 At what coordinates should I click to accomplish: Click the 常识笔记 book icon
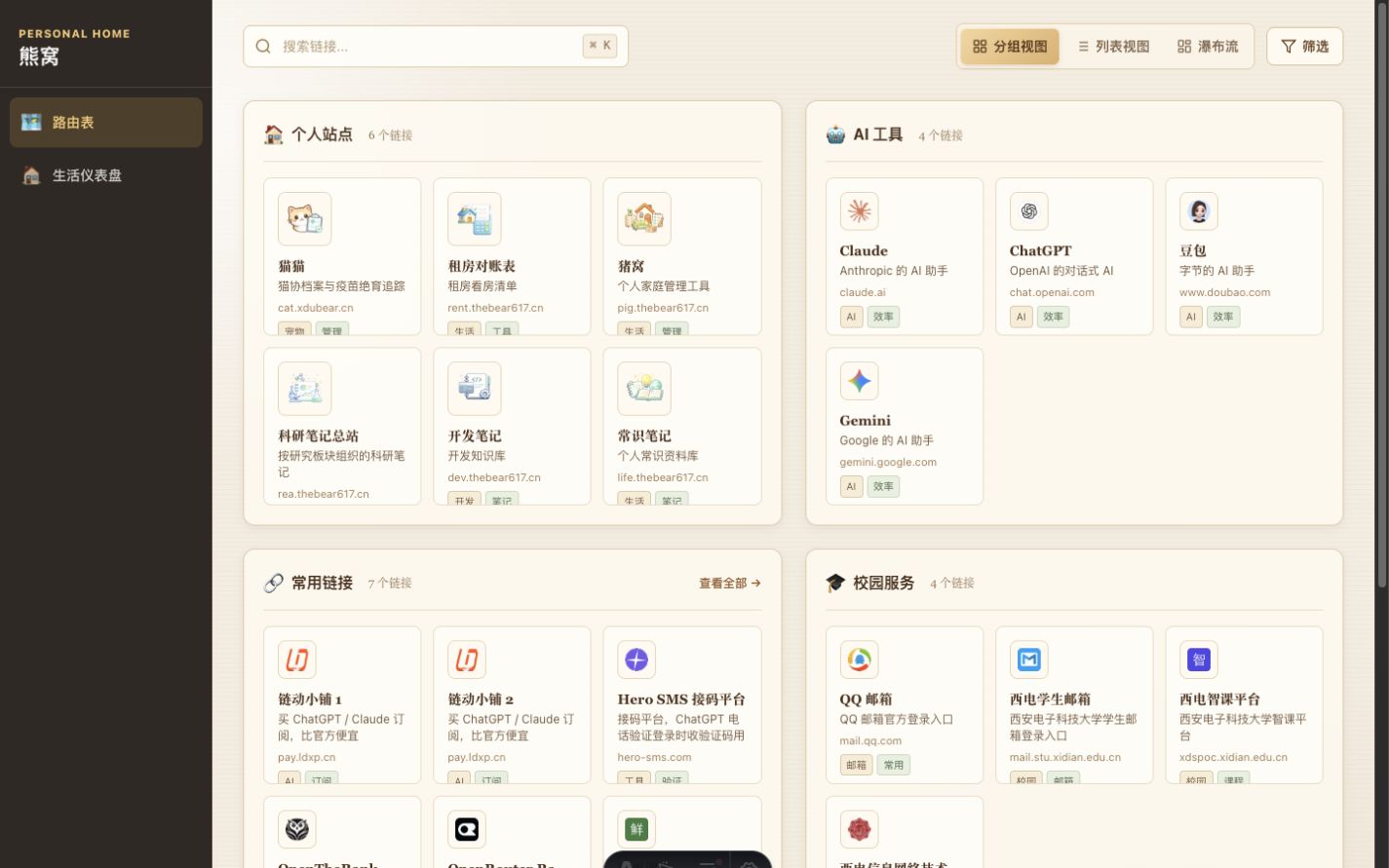[644, 389]
